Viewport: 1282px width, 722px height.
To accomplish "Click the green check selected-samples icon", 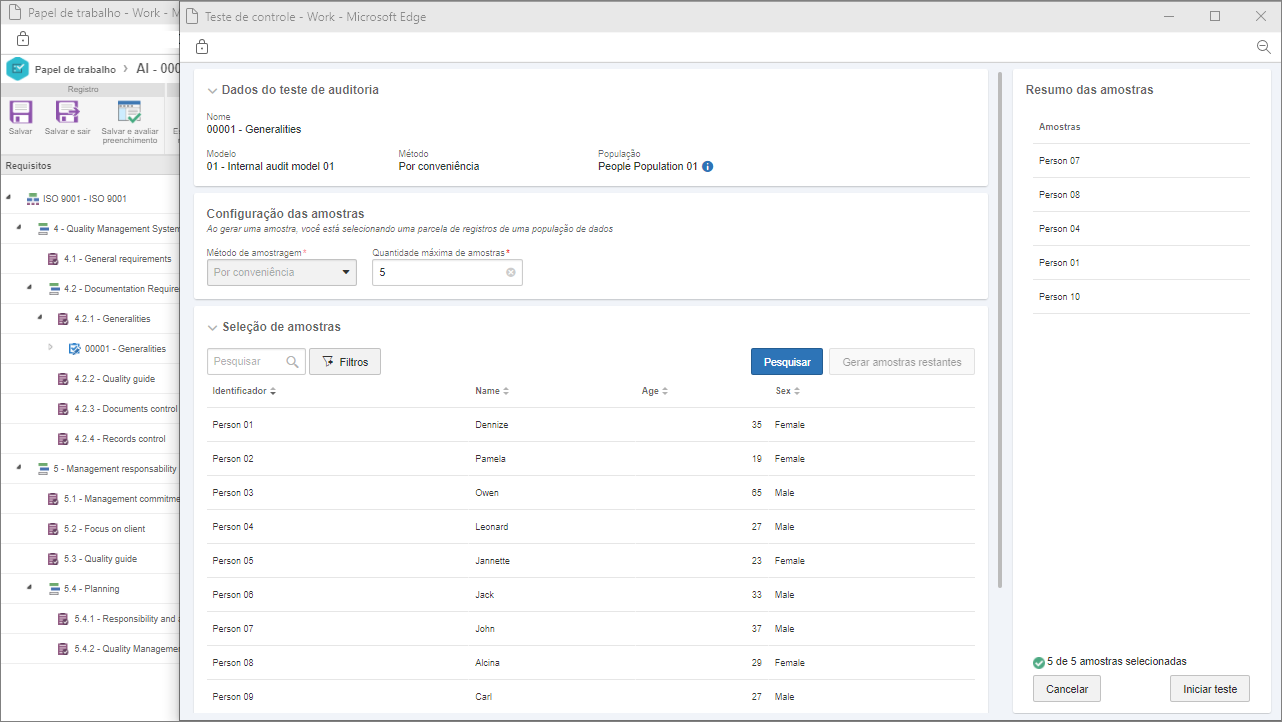I will pyautogui.click(x=1039, y=662).
